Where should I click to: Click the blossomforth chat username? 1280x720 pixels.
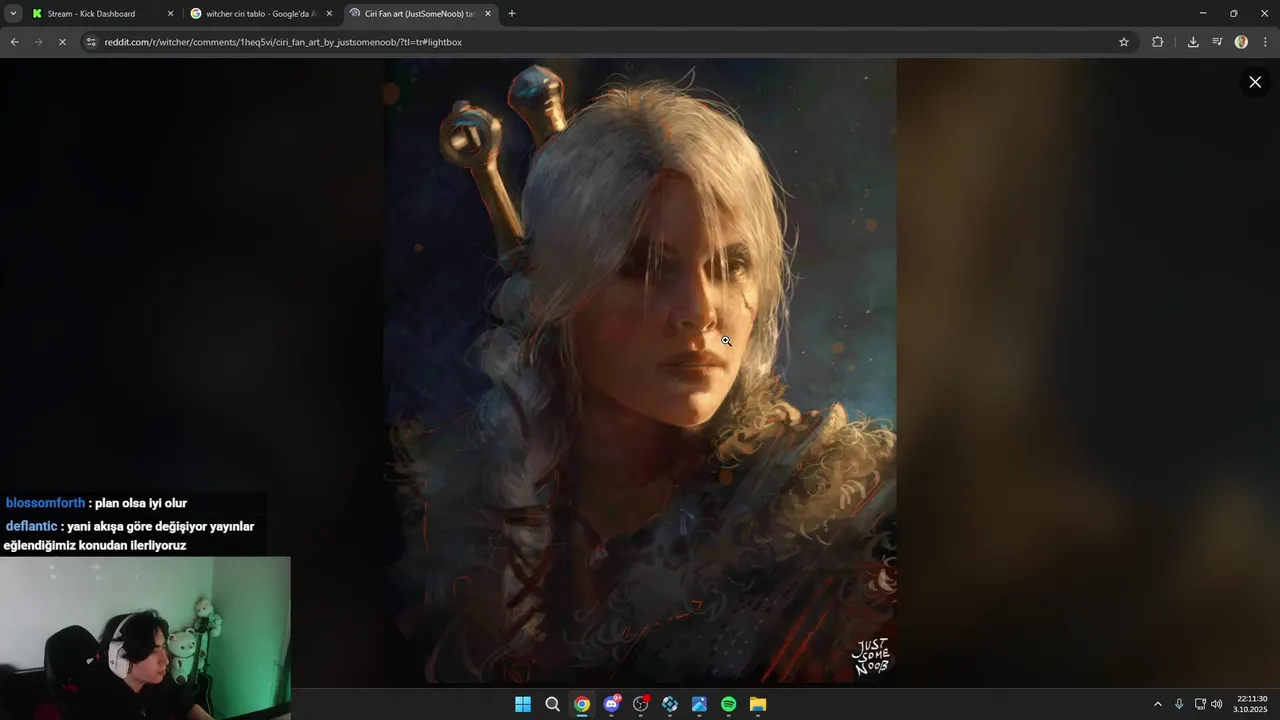click(45, 503)
